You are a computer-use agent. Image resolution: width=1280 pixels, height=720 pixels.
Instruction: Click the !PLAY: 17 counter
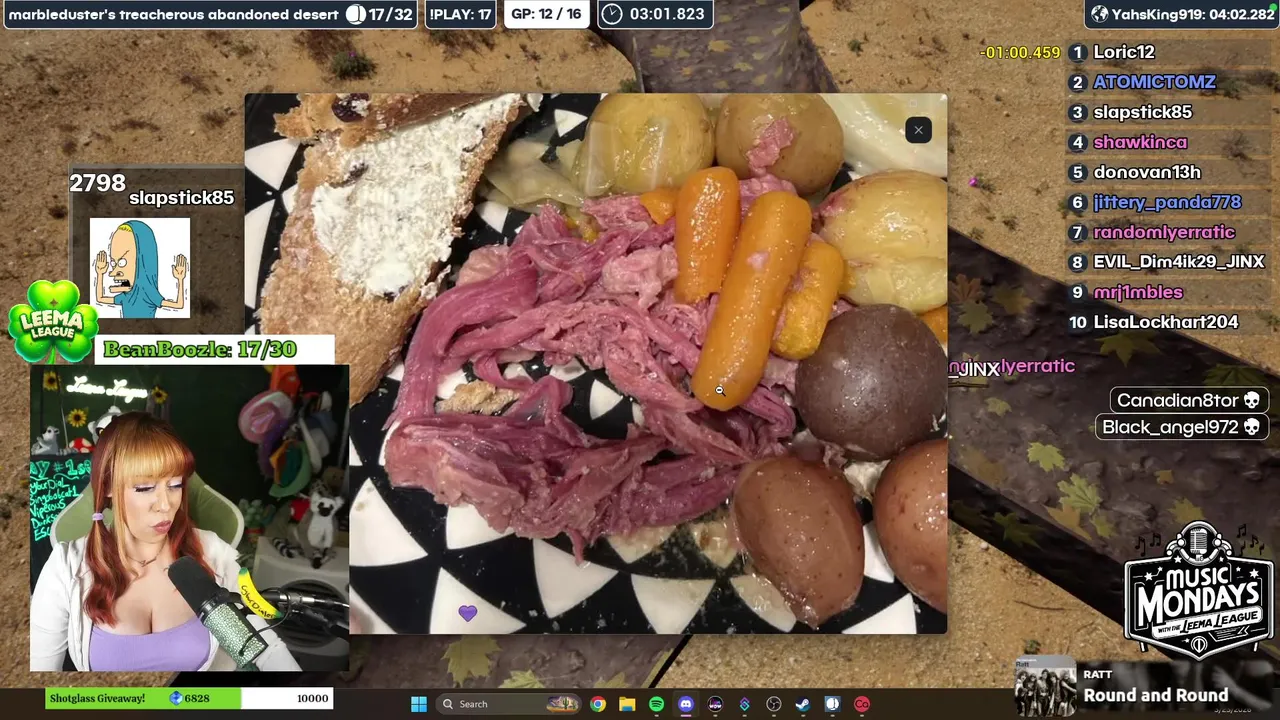click(460, 14)
